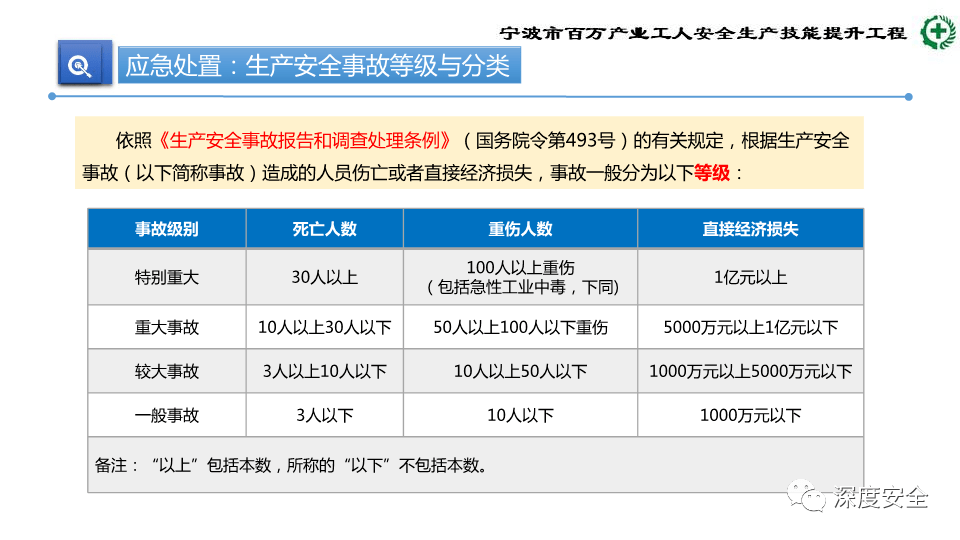Select the 1000万元以上5000万元以下 cell
Screen dimensions: 960x540
[x=750, y=371]
